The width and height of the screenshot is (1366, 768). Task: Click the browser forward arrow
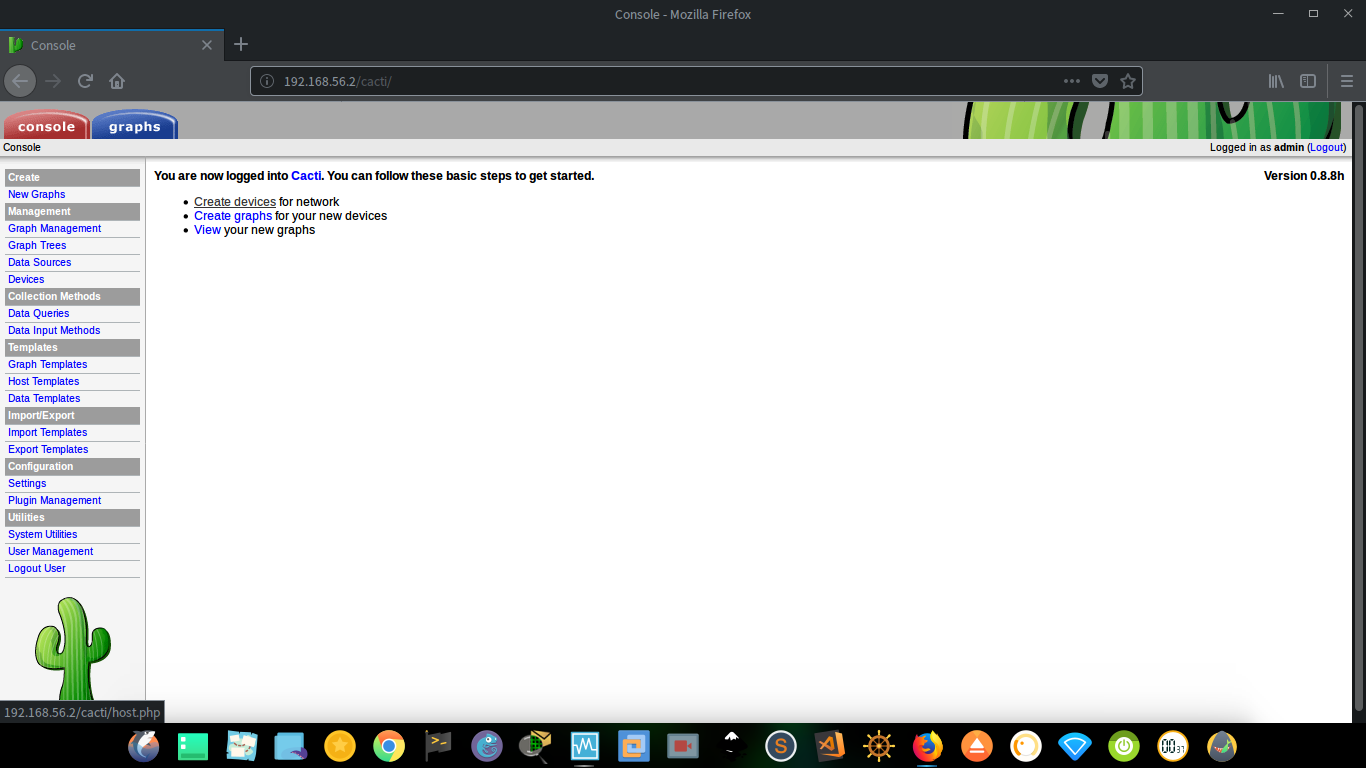point(54,81)
